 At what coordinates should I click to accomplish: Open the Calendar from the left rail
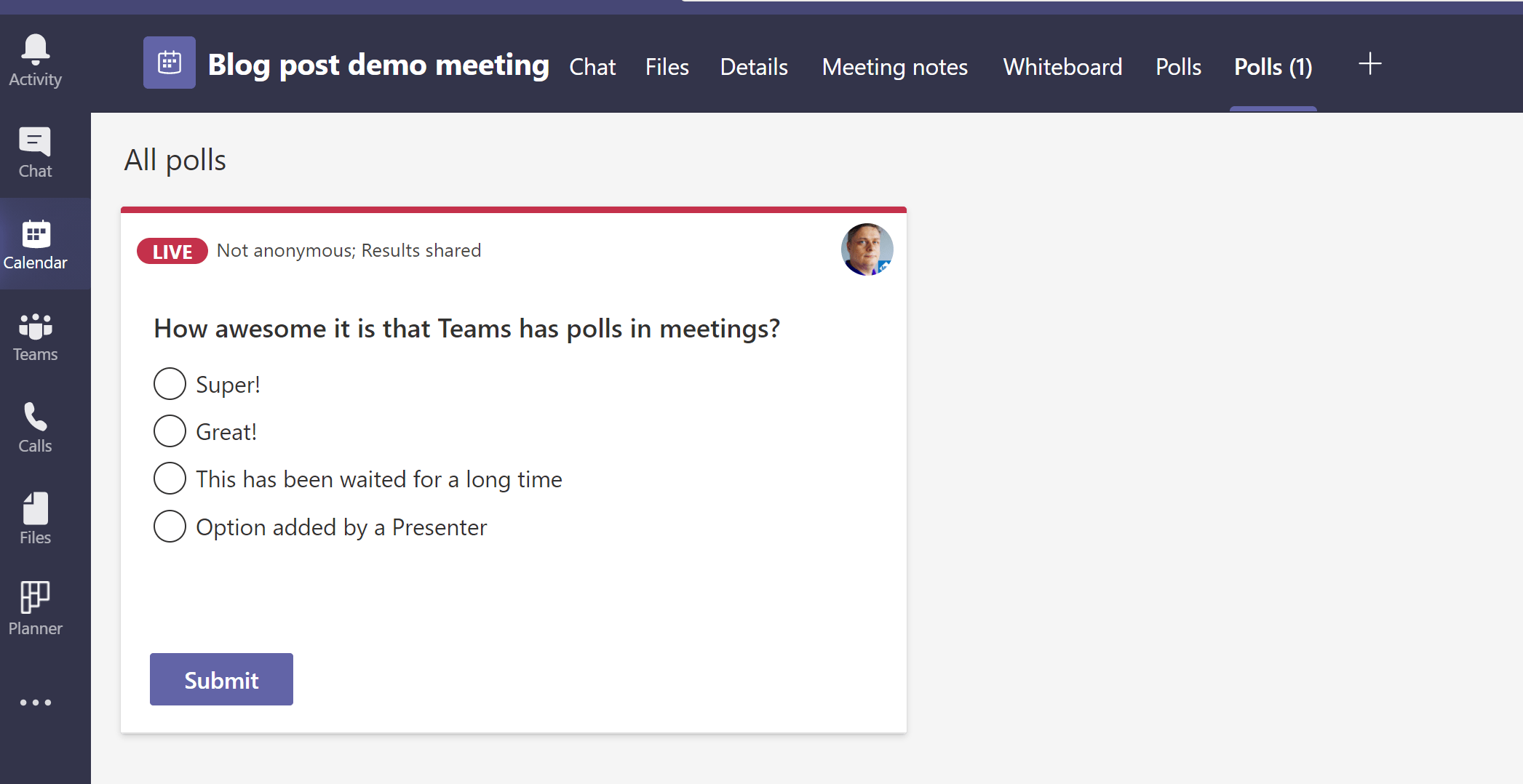(x=34, y=242)
